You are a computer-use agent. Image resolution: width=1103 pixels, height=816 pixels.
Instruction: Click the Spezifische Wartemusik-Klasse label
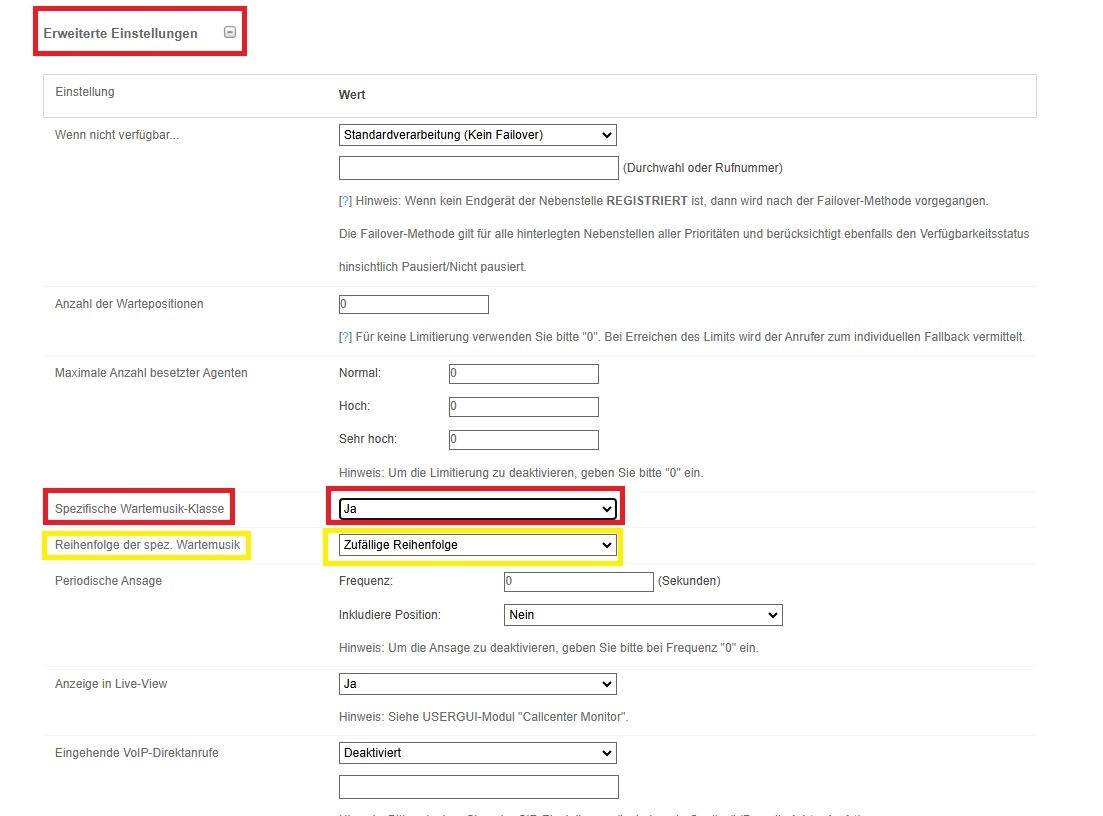[139, 509]
